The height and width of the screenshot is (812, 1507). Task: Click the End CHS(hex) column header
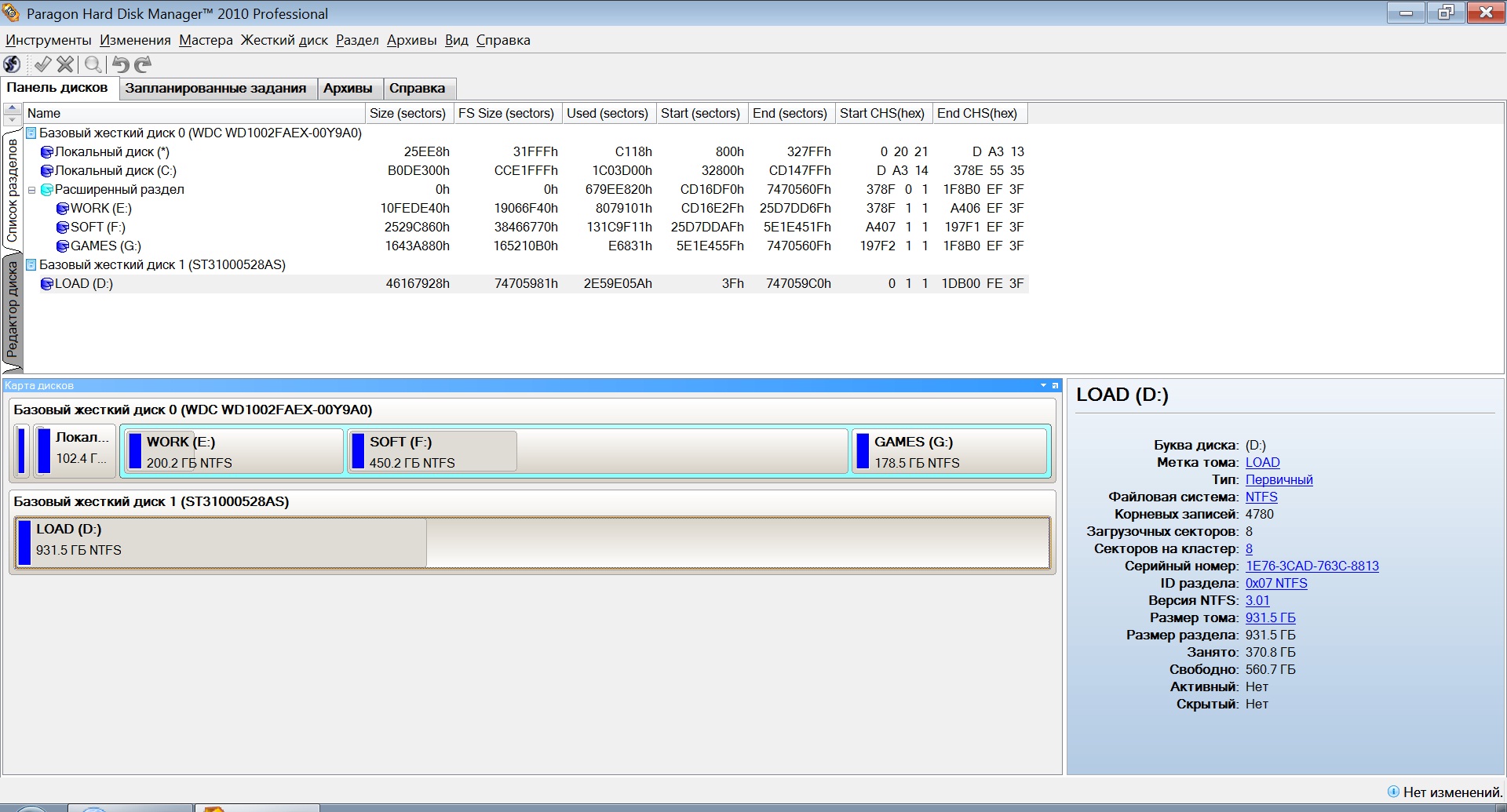coord(980,113)
